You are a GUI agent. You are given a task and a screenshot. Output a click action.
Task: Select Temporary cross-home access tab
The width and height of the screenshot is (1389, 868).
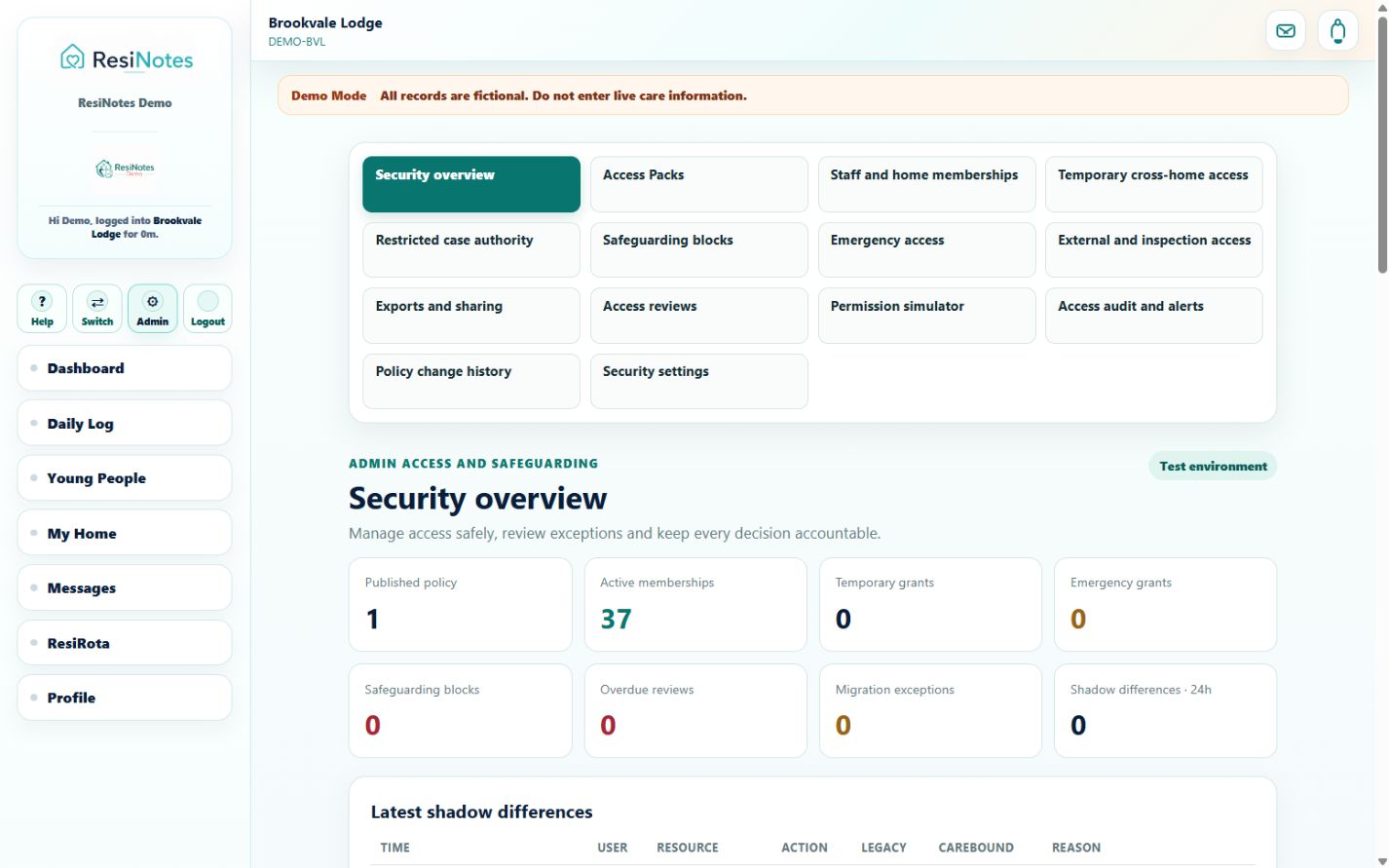(1154, 184)
